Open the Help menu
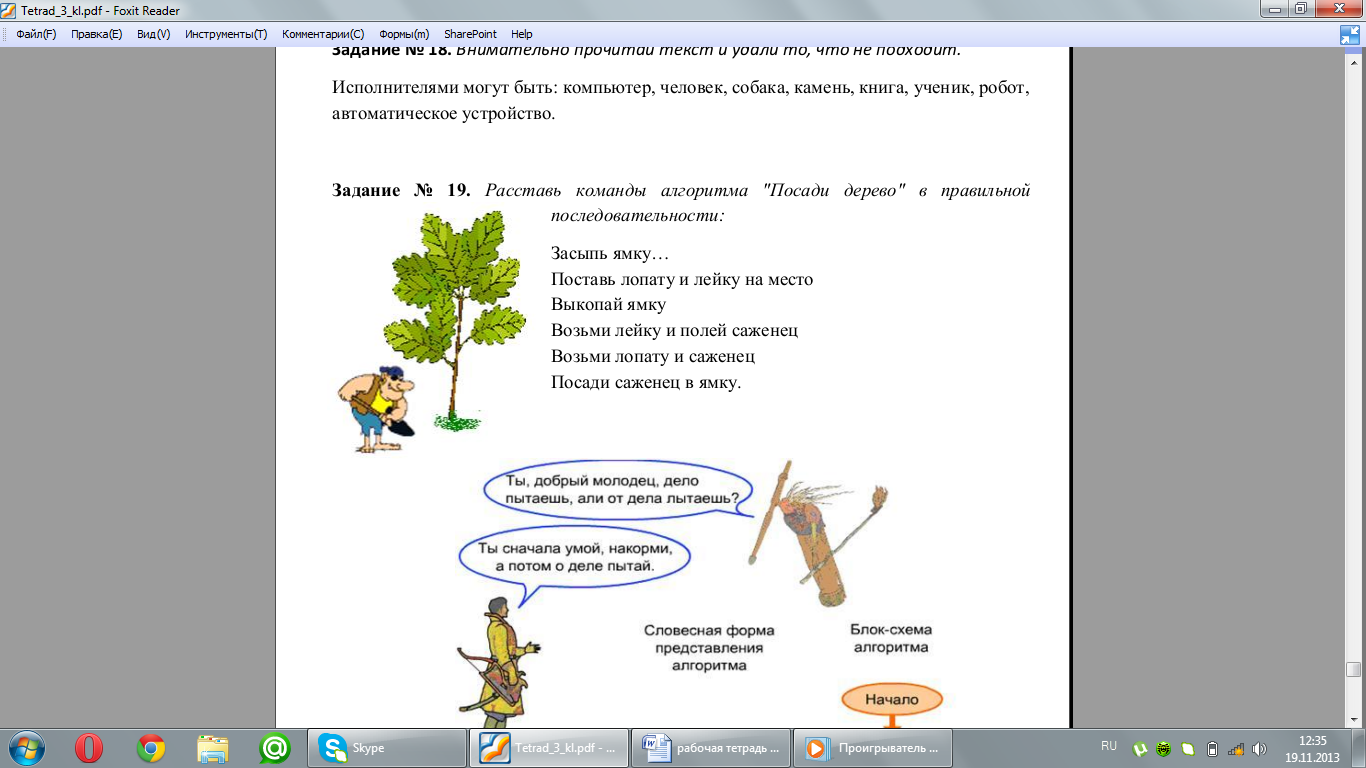 pos(521,34)
